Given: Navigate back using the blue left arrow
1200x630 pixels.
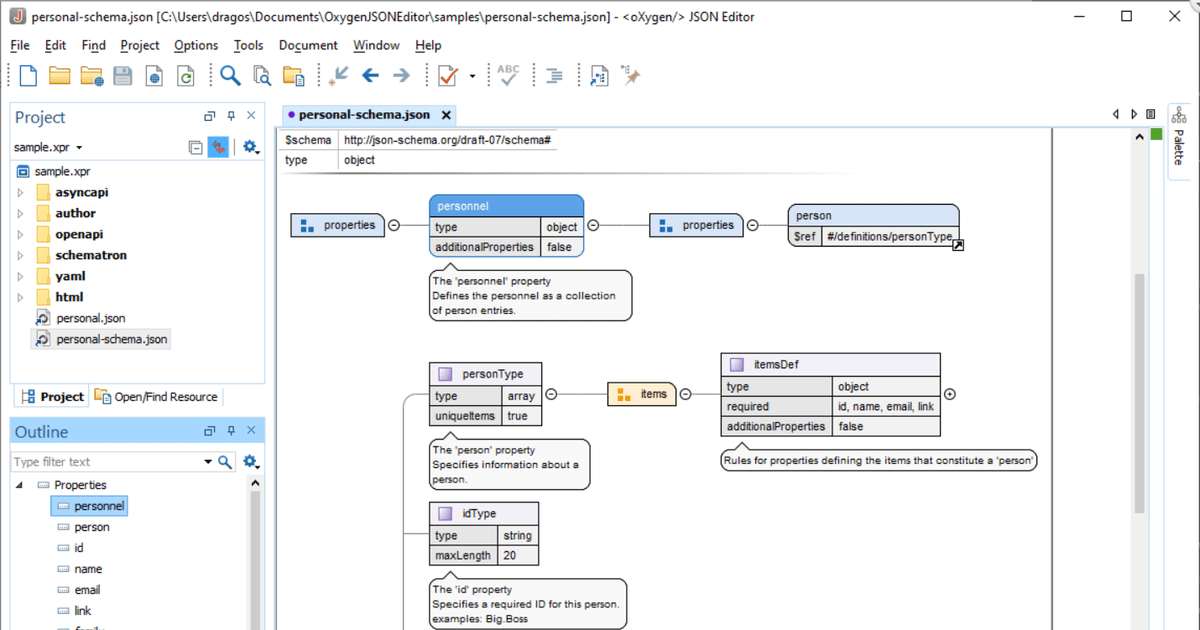Looking at the screenshot, I should (371, 75).
